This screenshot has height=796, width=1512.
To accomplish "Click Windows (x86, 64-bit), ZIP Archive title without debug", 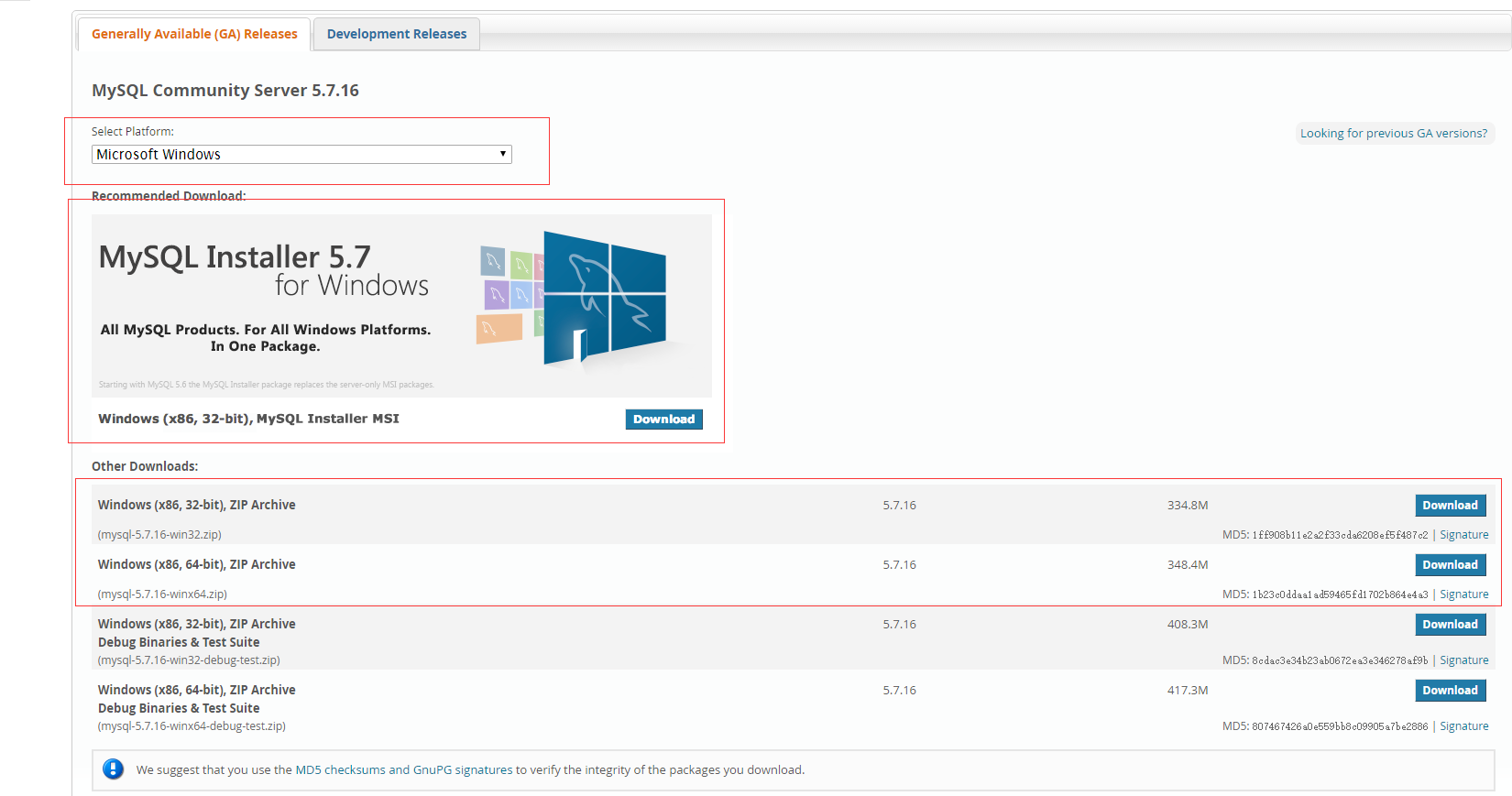I will click(x=197, y=564).
